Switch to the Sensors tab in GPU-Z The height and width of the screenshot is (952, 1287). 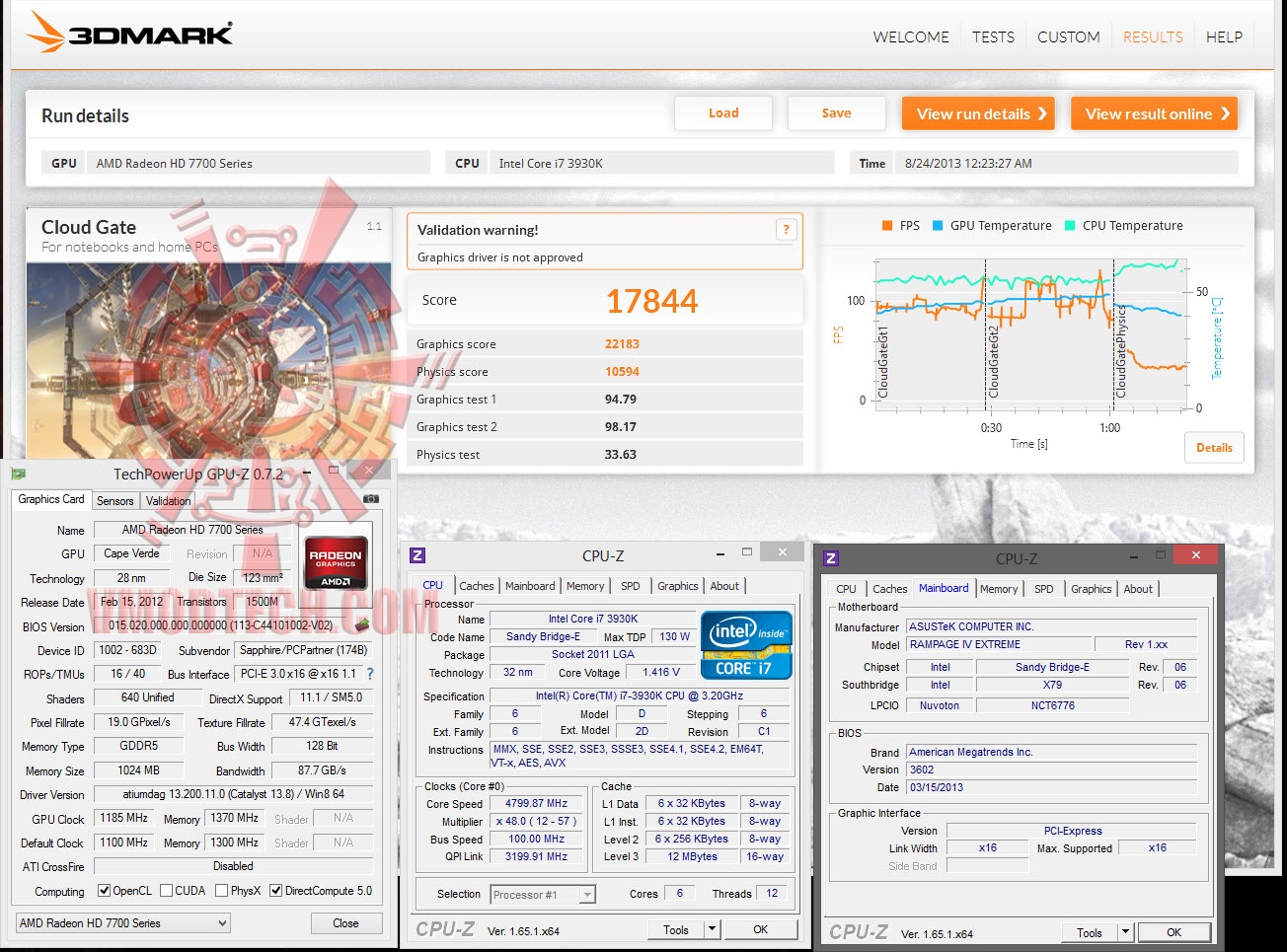pyautogui.click(x=114, y=501)
